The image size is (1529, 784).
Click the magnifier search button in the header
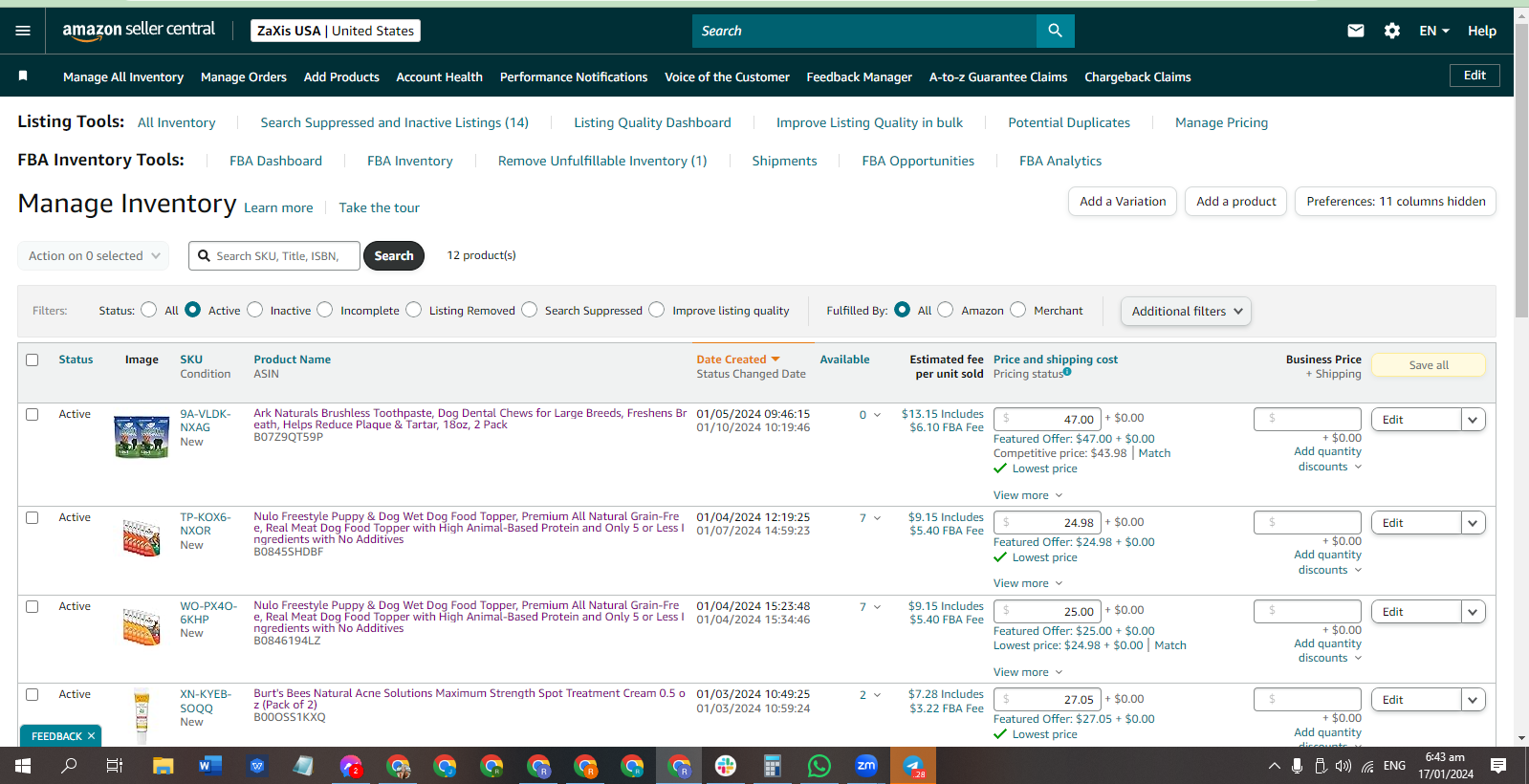[x=1055, y=31]
